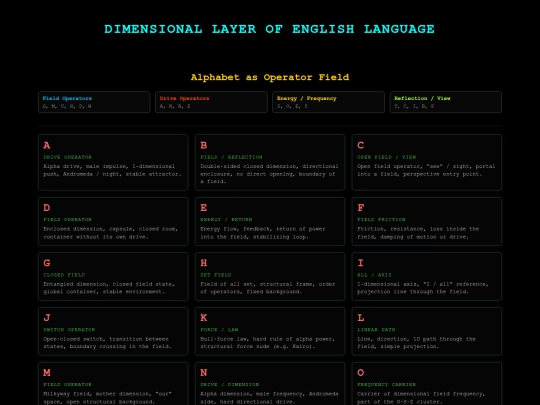540x405 pixels.
Task: Click the letter H card heading
Action: [204, 263]
